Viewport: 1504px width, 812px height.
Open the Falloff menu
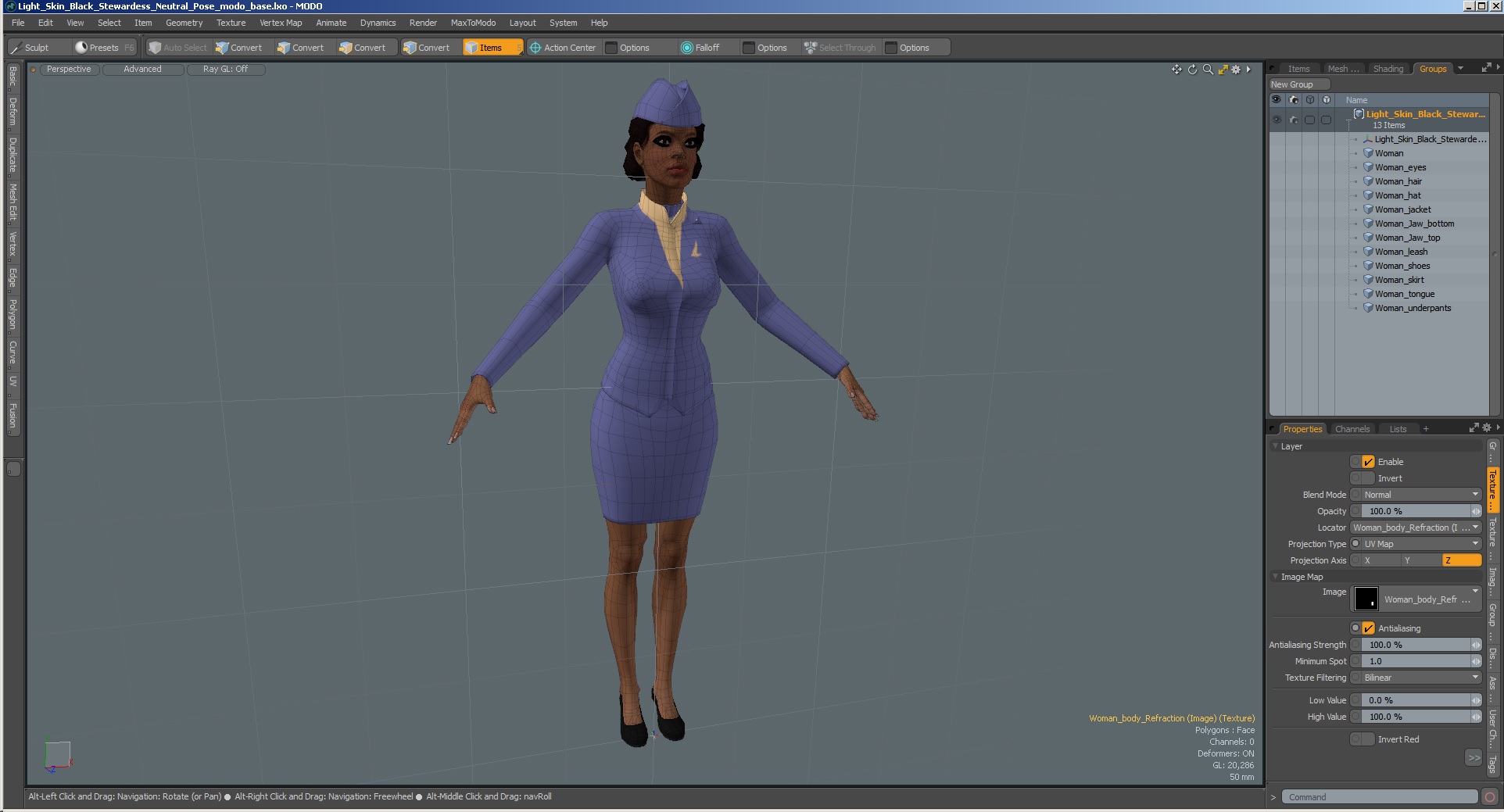700,48
